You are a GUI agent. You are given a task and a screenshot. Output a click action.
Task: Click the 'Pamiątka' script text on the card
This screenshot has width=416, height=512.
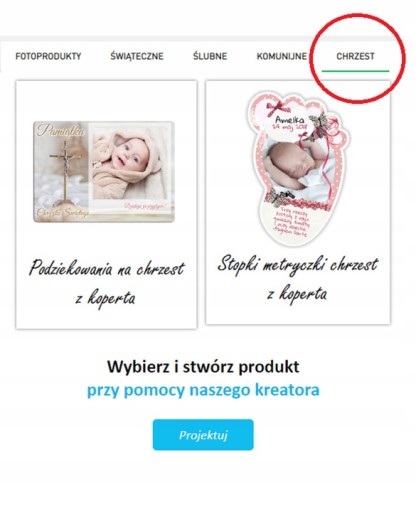pyautogui.click(x=60, y=130)
